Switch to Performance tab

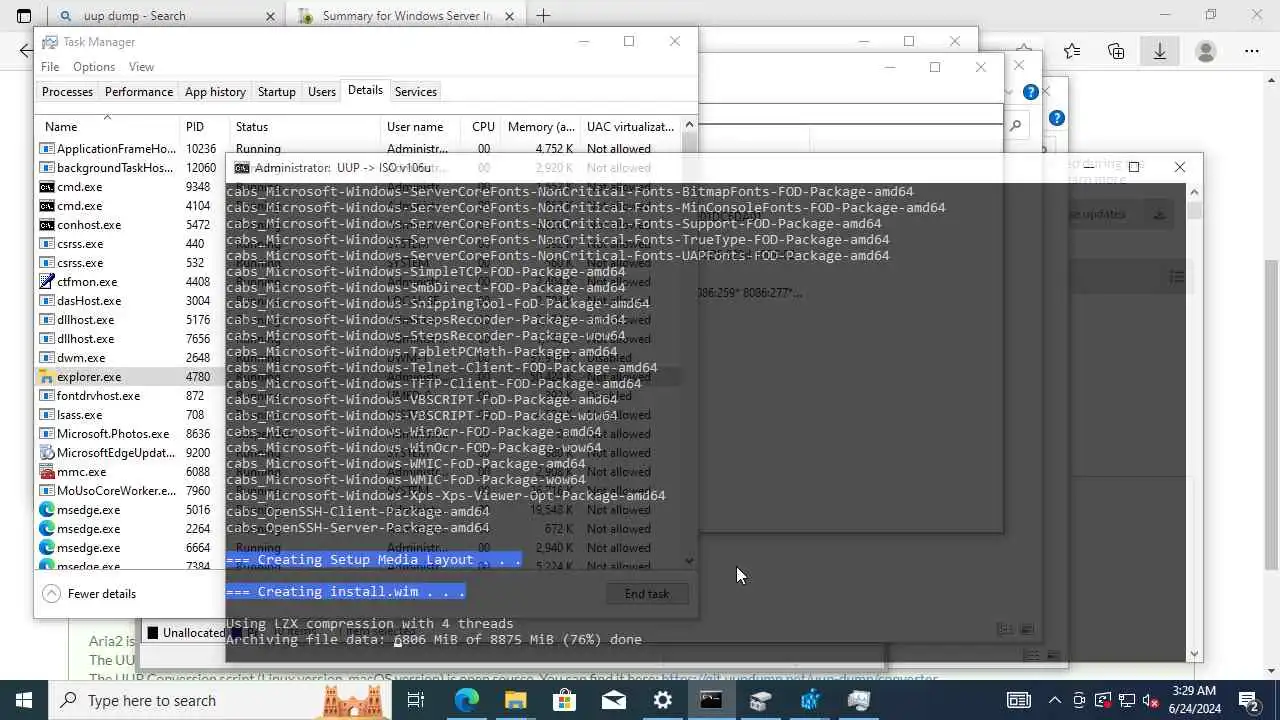(139, 91)
